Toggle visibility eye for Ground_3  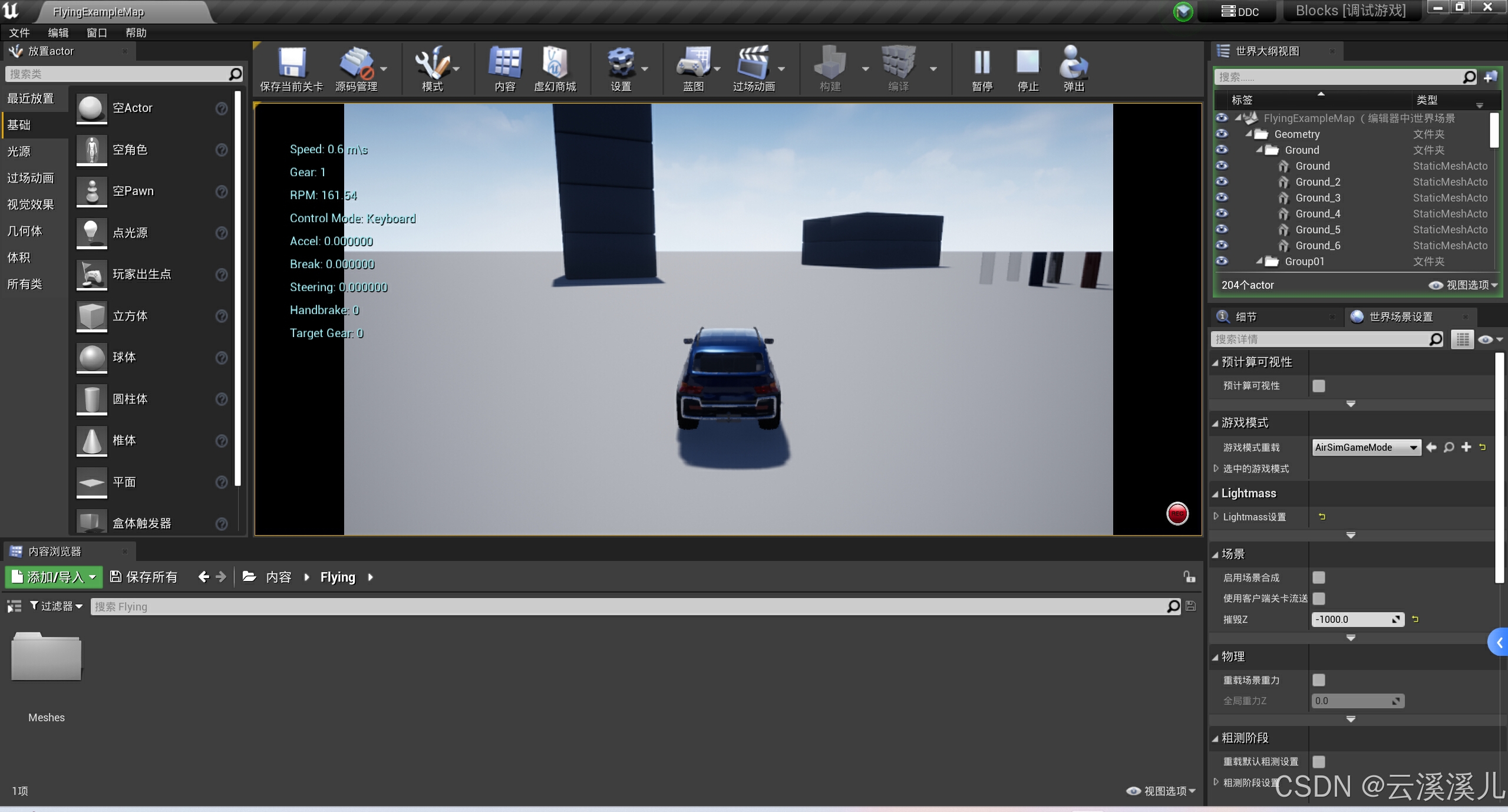(1222, 197)
